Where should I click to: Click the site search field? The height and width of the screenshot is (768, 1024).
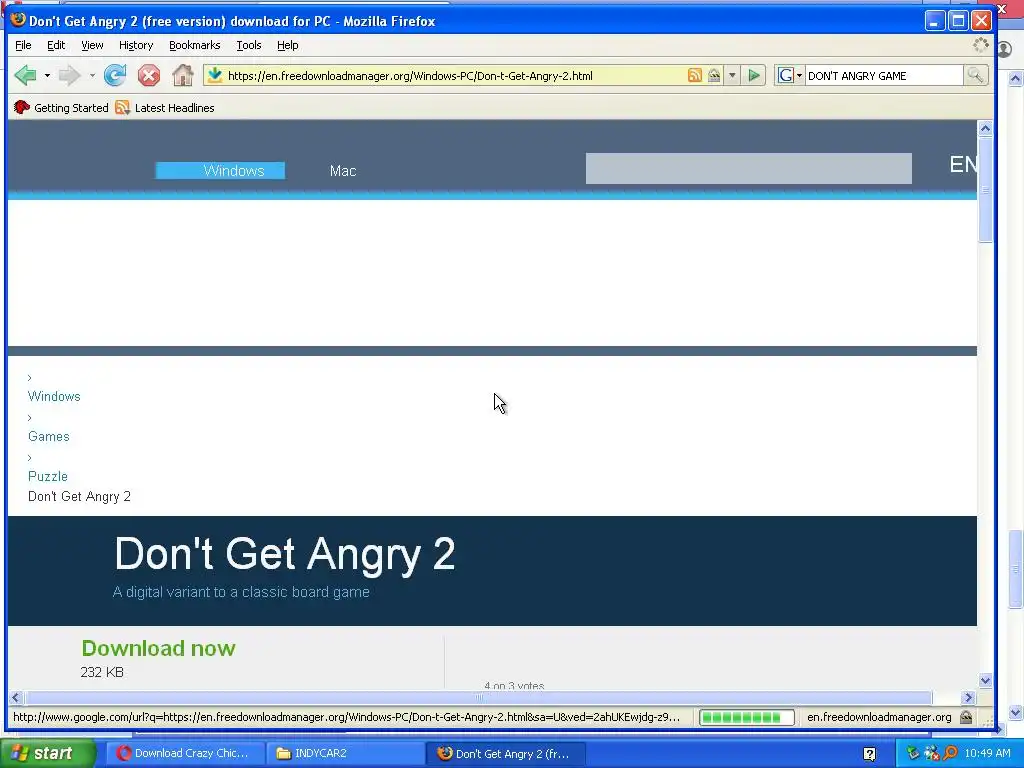pyautogui.click(x=748, y=168)
